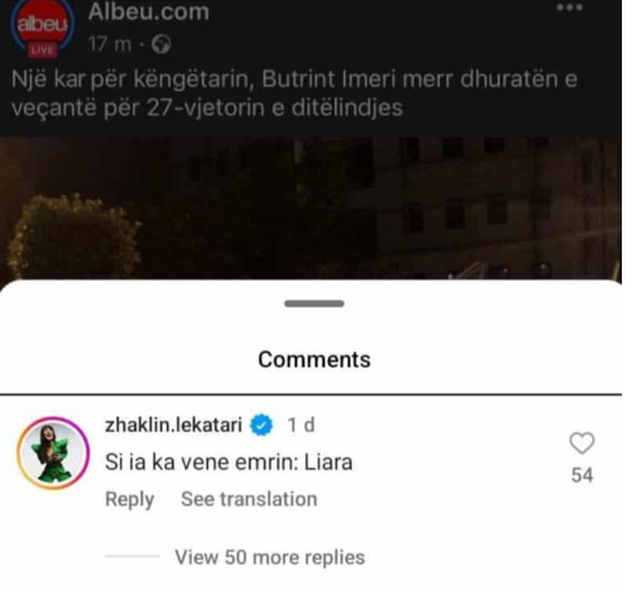Click the Albeu.com page name
640x596 pixels.
point(149,12)
